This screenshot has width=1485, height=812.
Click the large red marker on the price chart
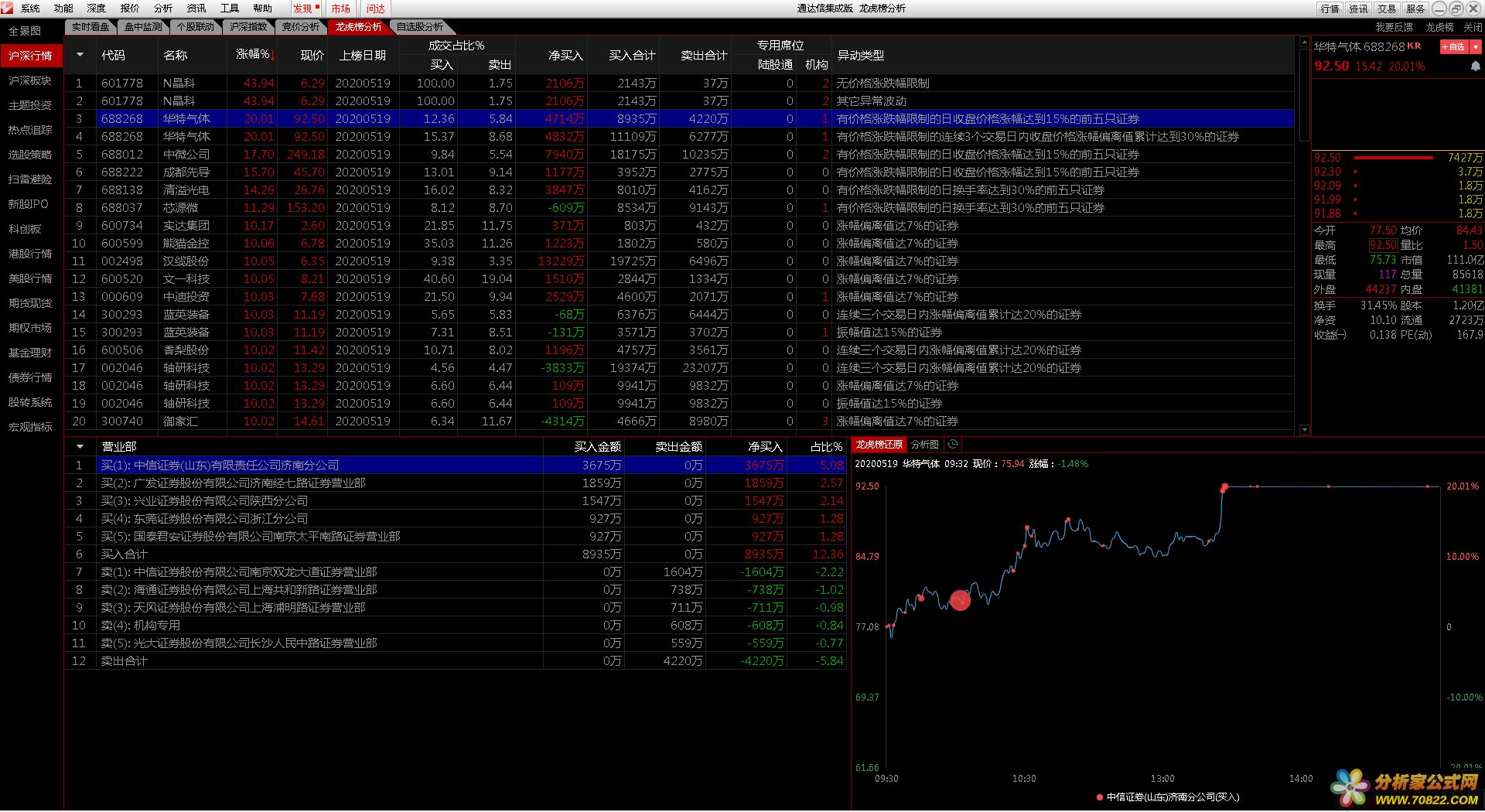coord(960,600)
